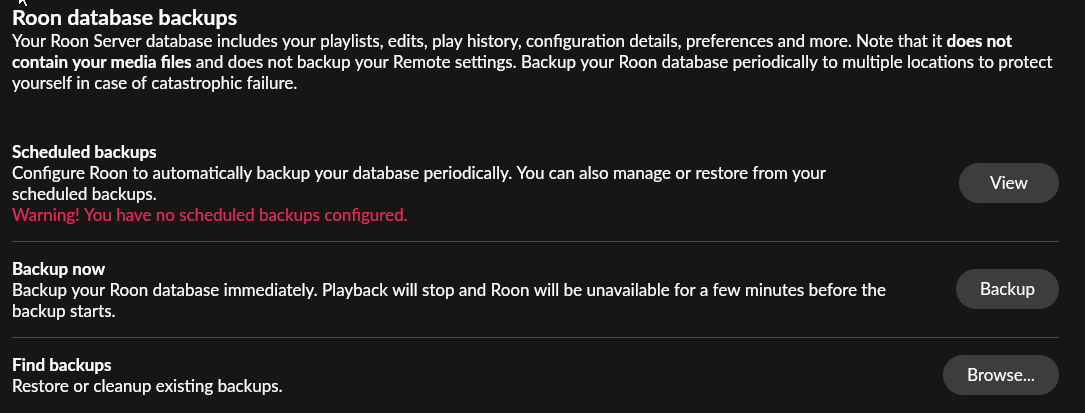Select the "Scheduled backups" section heading
The image size is (1085, 413).
click(x=84, y=153)
